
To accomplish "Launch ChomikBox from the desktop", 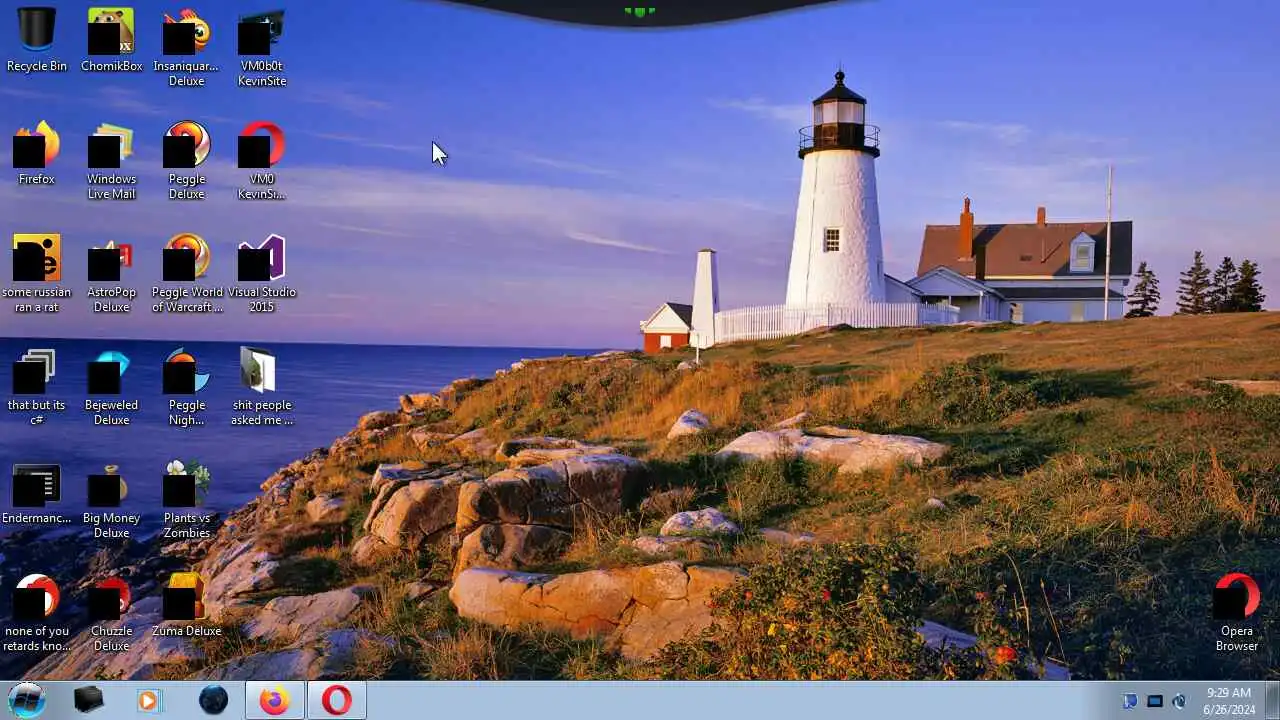I will (111, 40).
